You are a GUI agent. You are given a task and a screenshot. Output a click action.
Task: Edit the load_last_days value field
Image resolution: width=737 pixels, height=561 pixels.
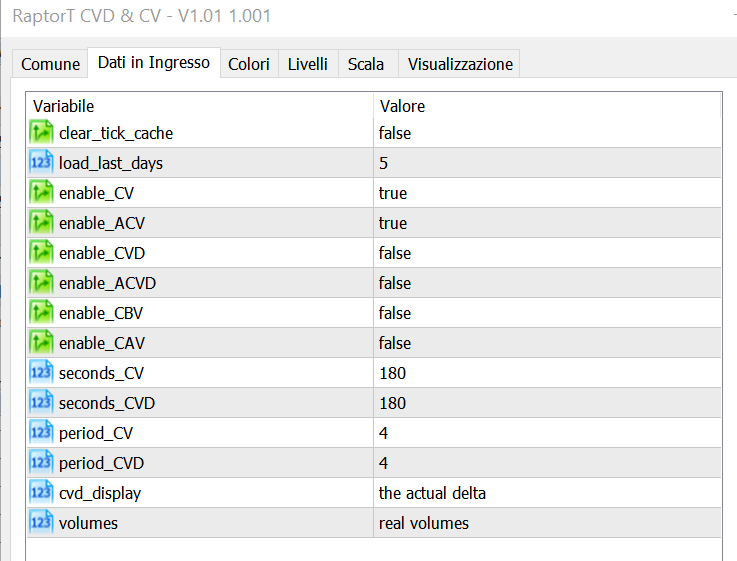click(x=384, y=163)
